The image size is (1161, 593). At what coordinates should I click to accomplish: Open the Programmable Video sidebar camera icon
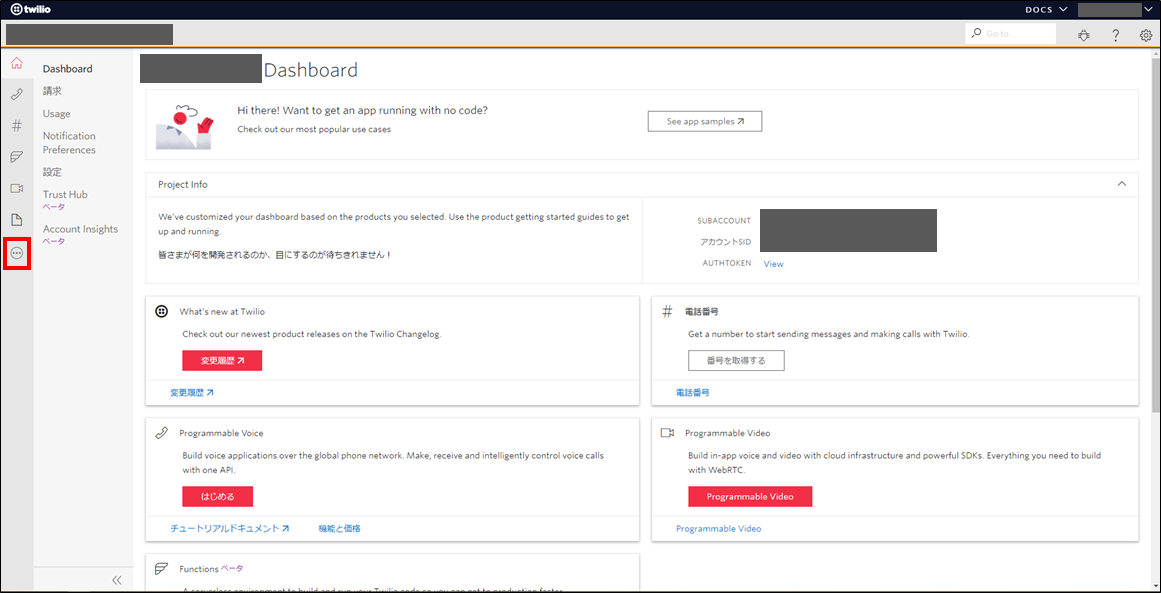pos(16,188)
